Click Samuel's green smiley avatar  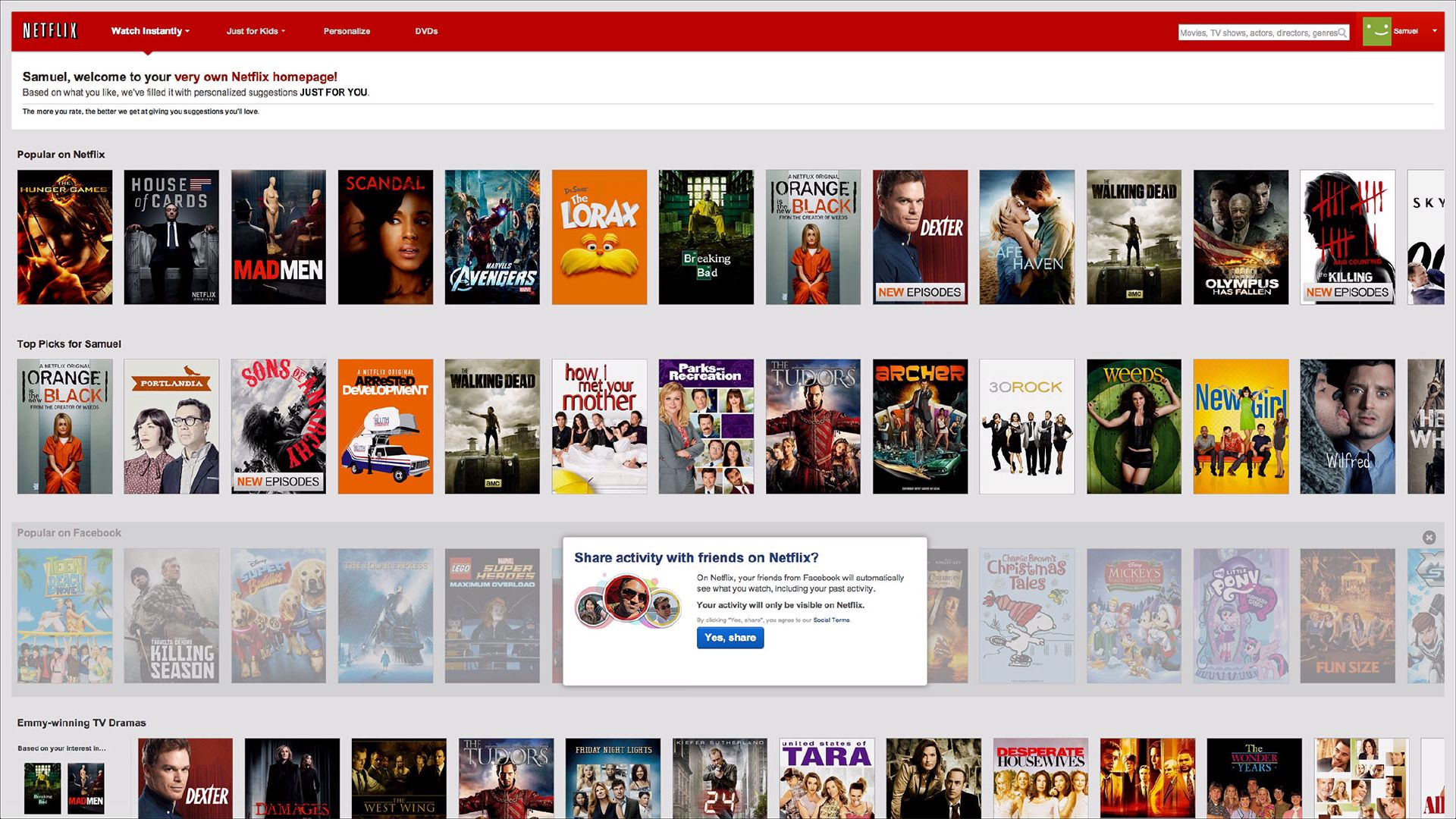(x=1376, y=31)
